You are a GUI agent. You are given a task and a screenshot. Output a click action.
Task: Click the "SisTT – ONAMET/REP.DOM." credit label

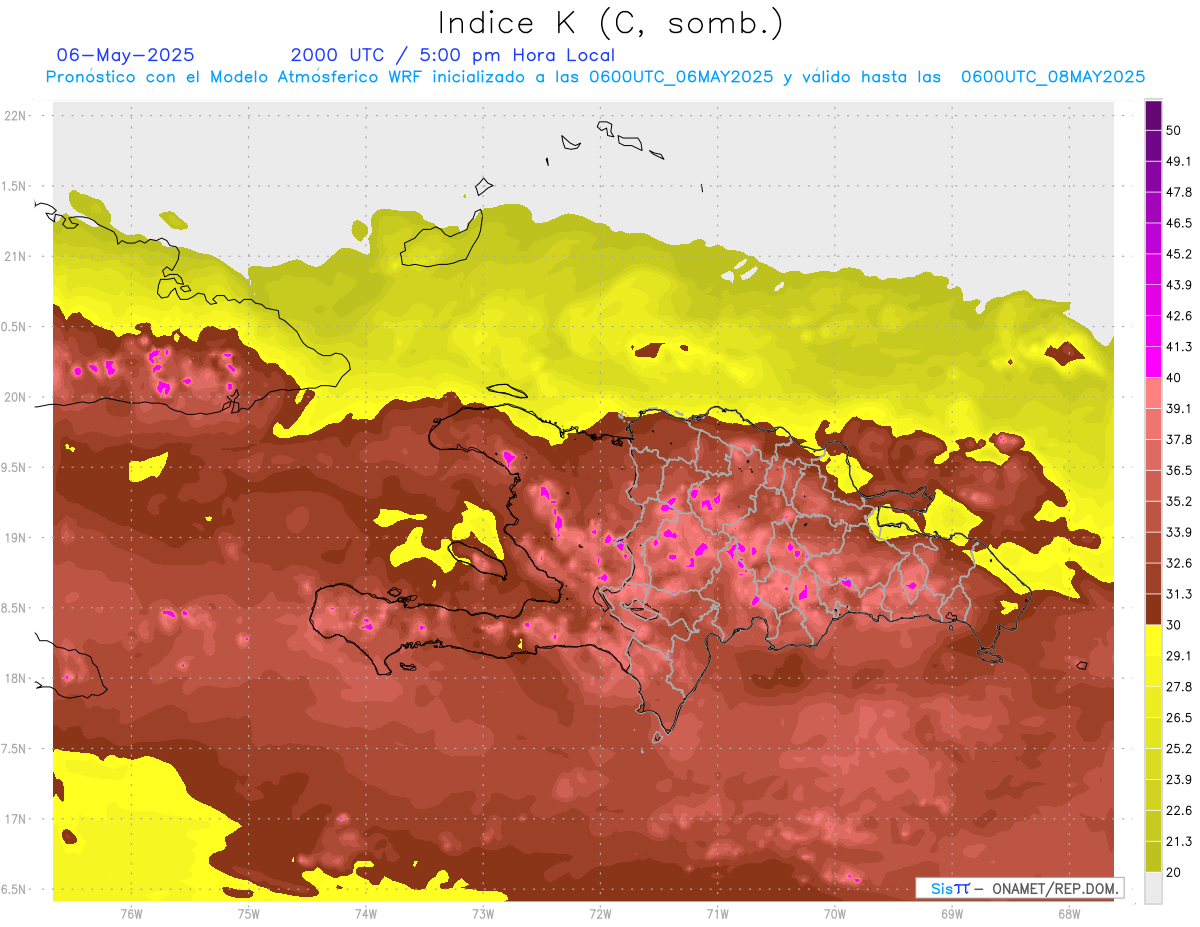(x=1020, y=888)
